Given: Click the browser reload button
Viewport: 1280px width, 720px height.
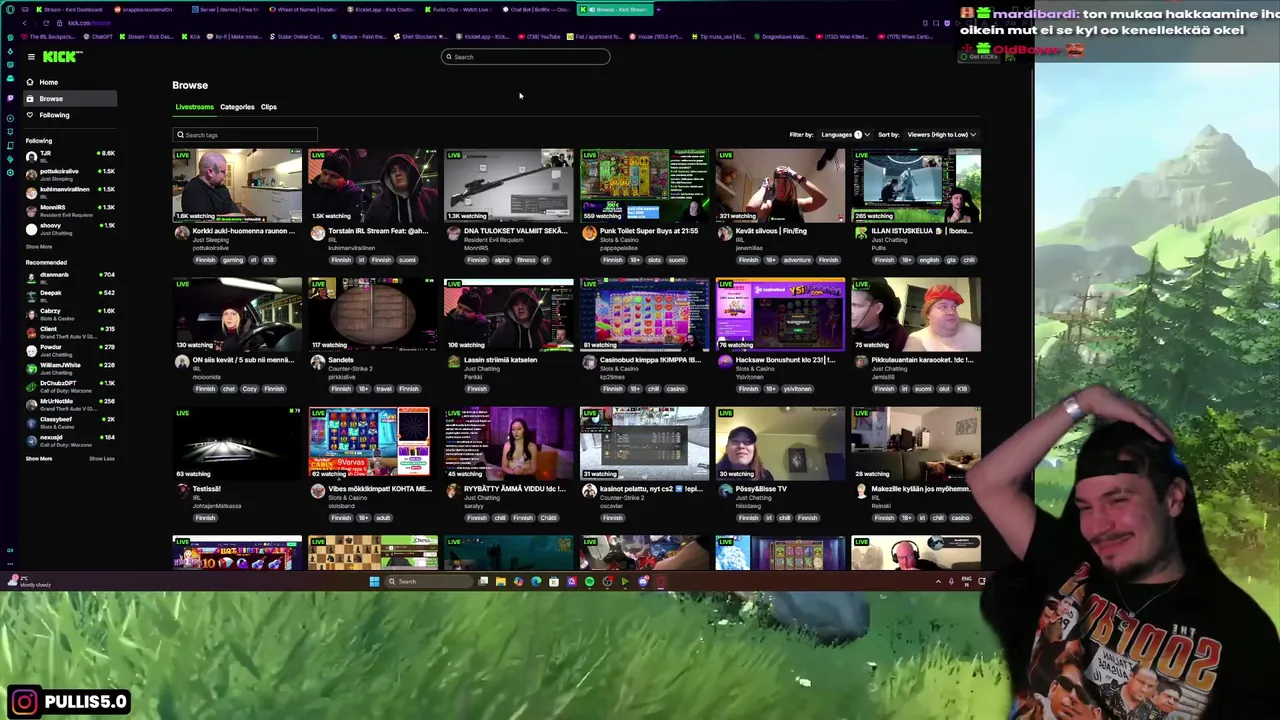Looking at the screenshot, I should pyautogui.click(x=45, y=22).
